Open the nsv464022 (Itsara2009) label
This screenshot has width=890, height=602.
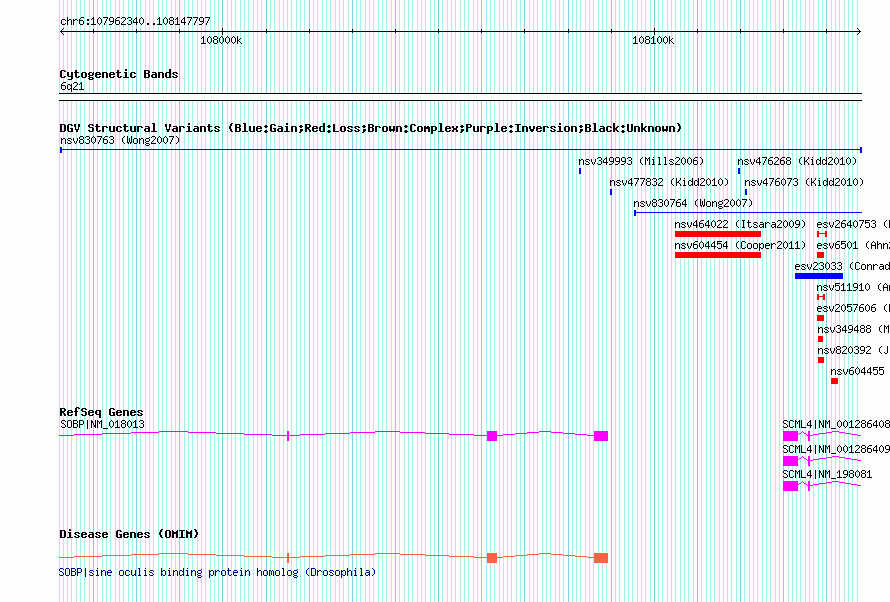[740, 224]
